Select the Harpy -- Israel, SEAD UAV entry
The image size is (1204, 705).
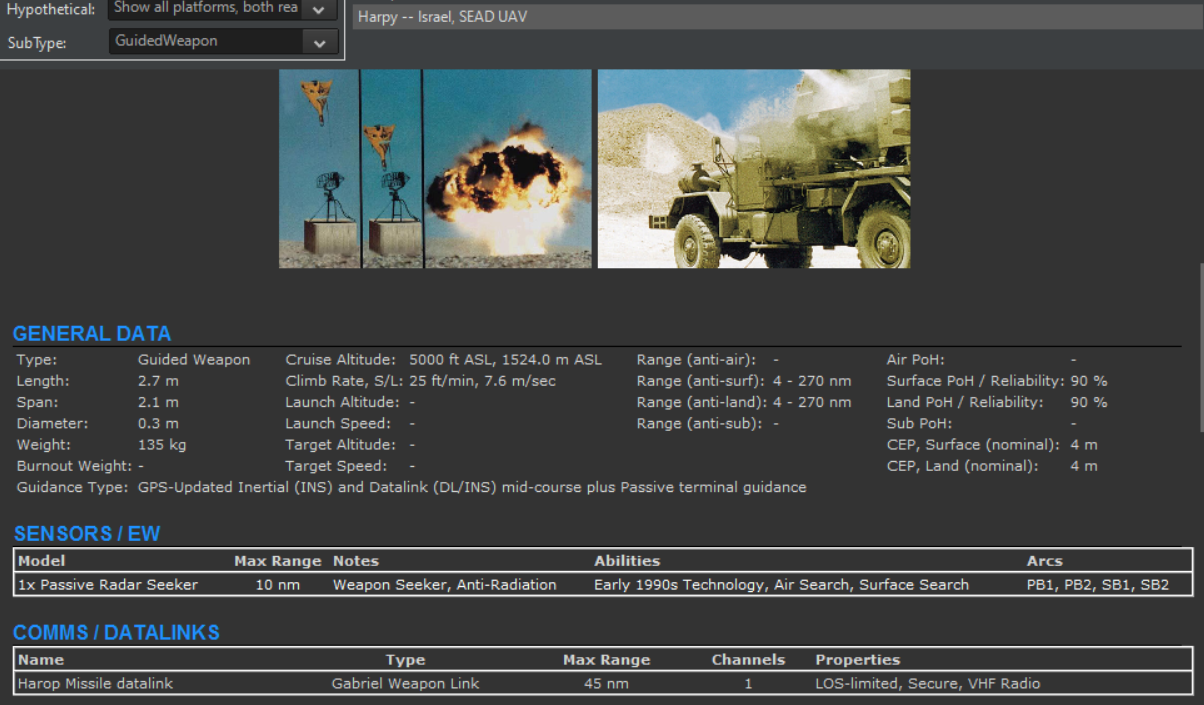tap(777, 17)
